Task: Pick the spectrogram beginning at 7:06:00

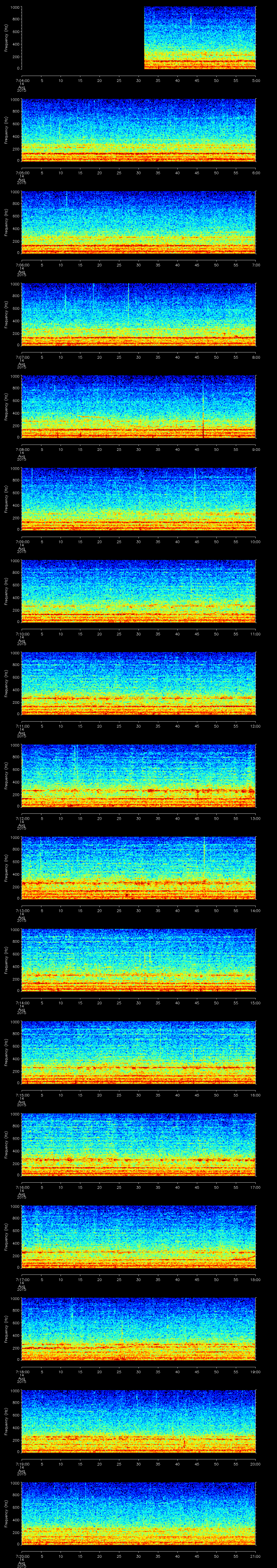Action: point(139,222)
